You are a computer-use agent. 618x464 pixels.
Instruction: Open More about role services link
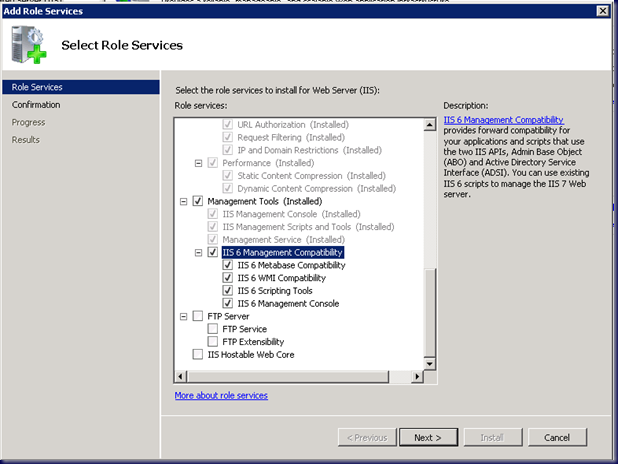(221, 395)
